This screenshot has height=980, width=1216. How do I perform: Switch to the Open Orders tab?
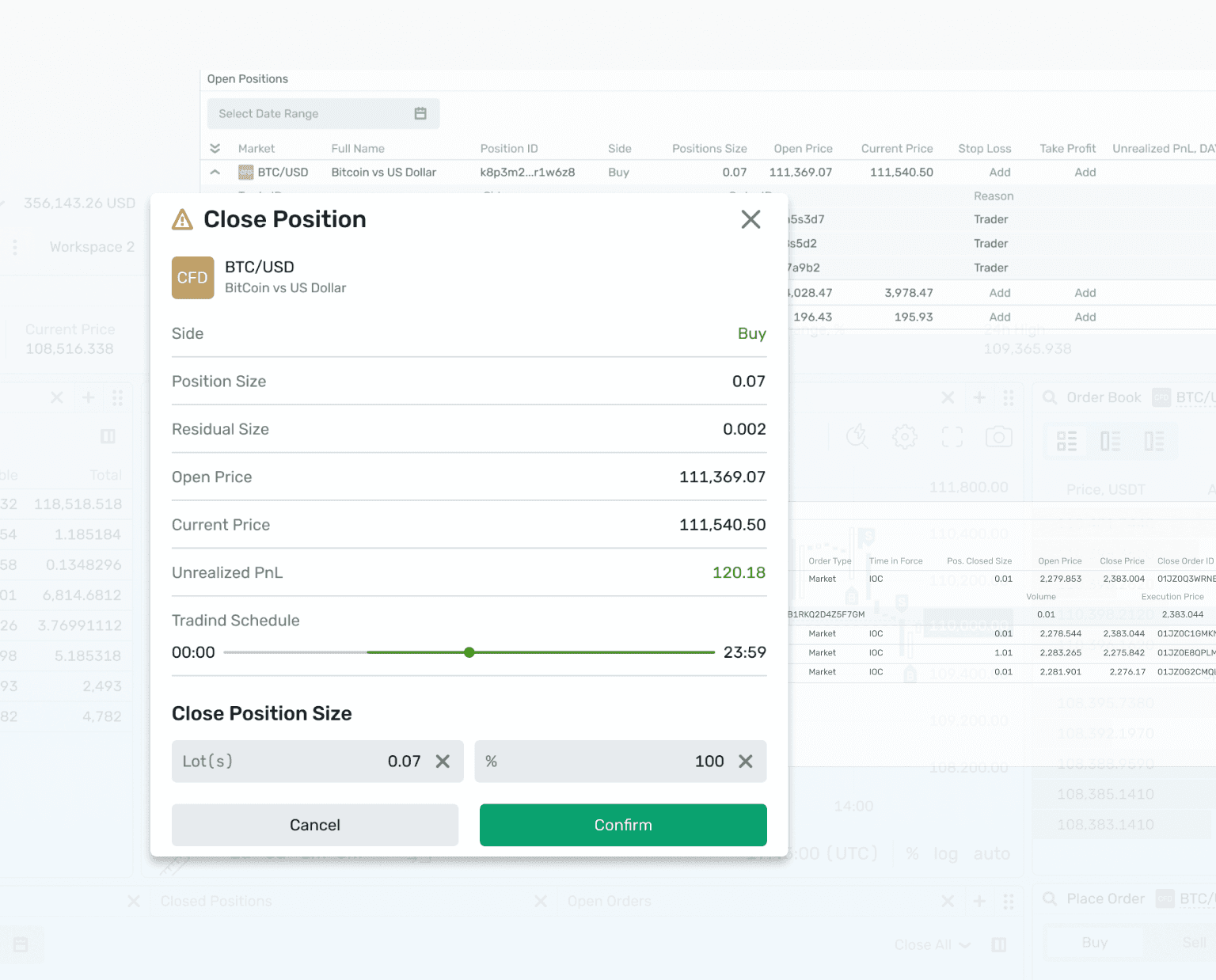pos(610,901)
